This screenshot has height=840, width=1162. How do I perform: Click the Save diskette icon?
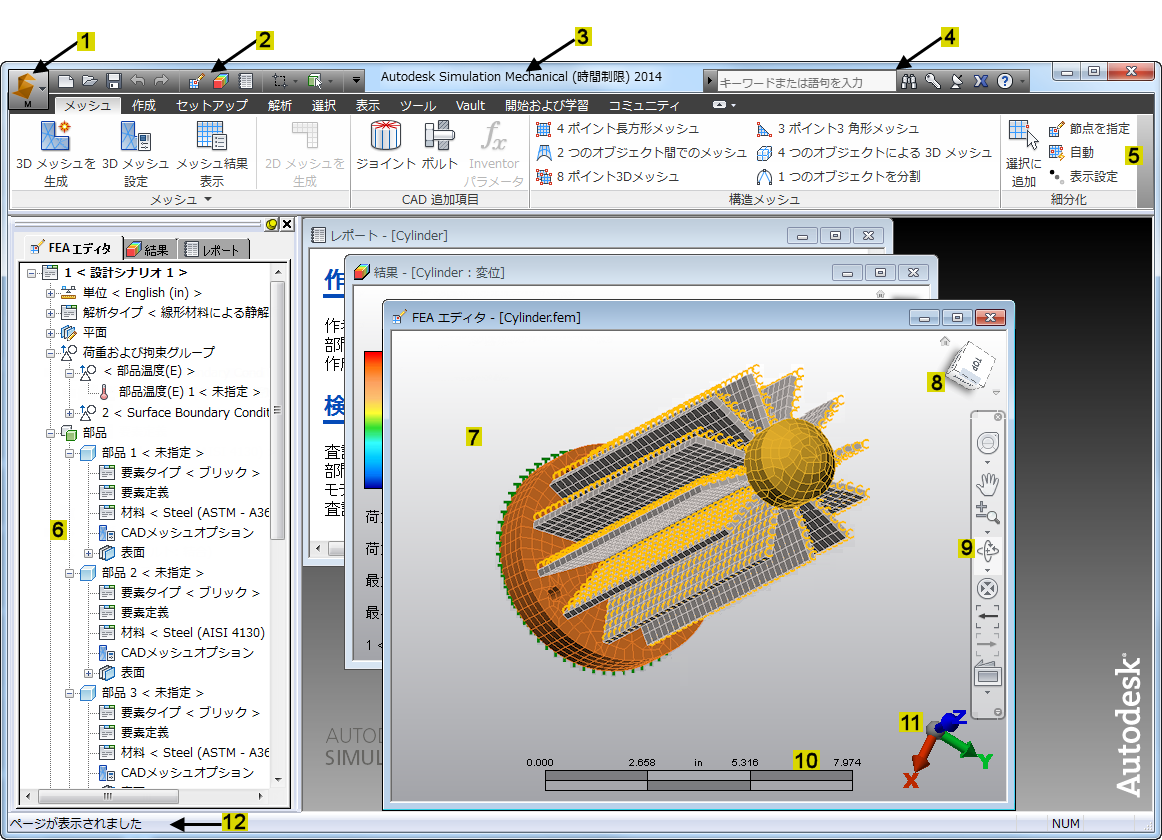tap(113, 81)
